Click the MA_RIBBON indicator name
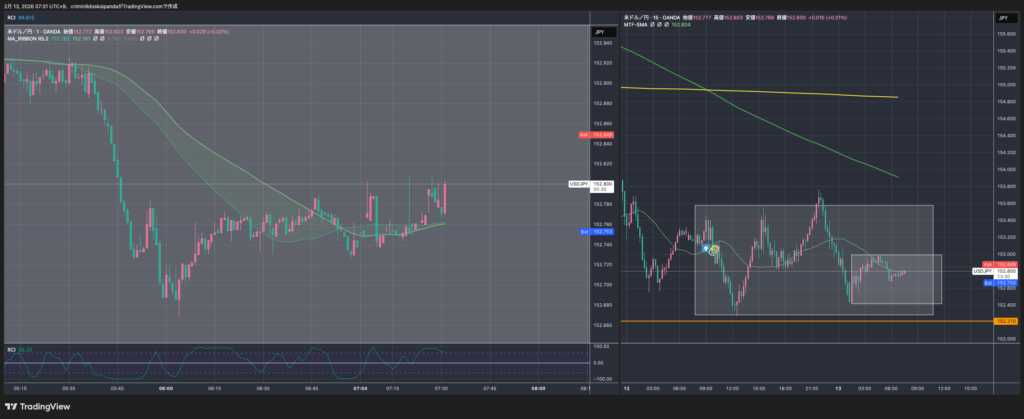1024x419 pixels. (30, 39)
